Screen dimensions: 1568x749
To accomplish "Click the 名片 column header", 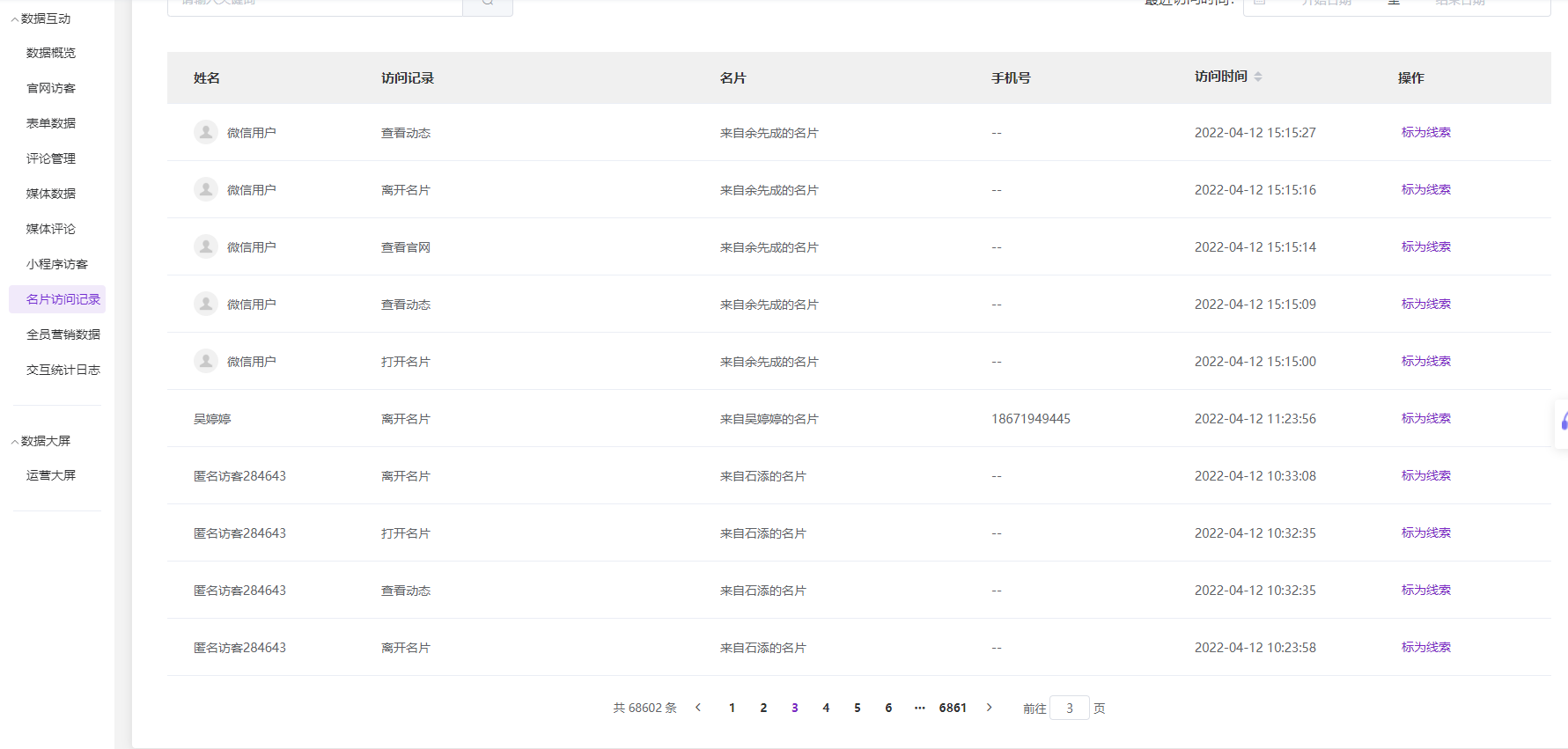I will coord(733,78).
